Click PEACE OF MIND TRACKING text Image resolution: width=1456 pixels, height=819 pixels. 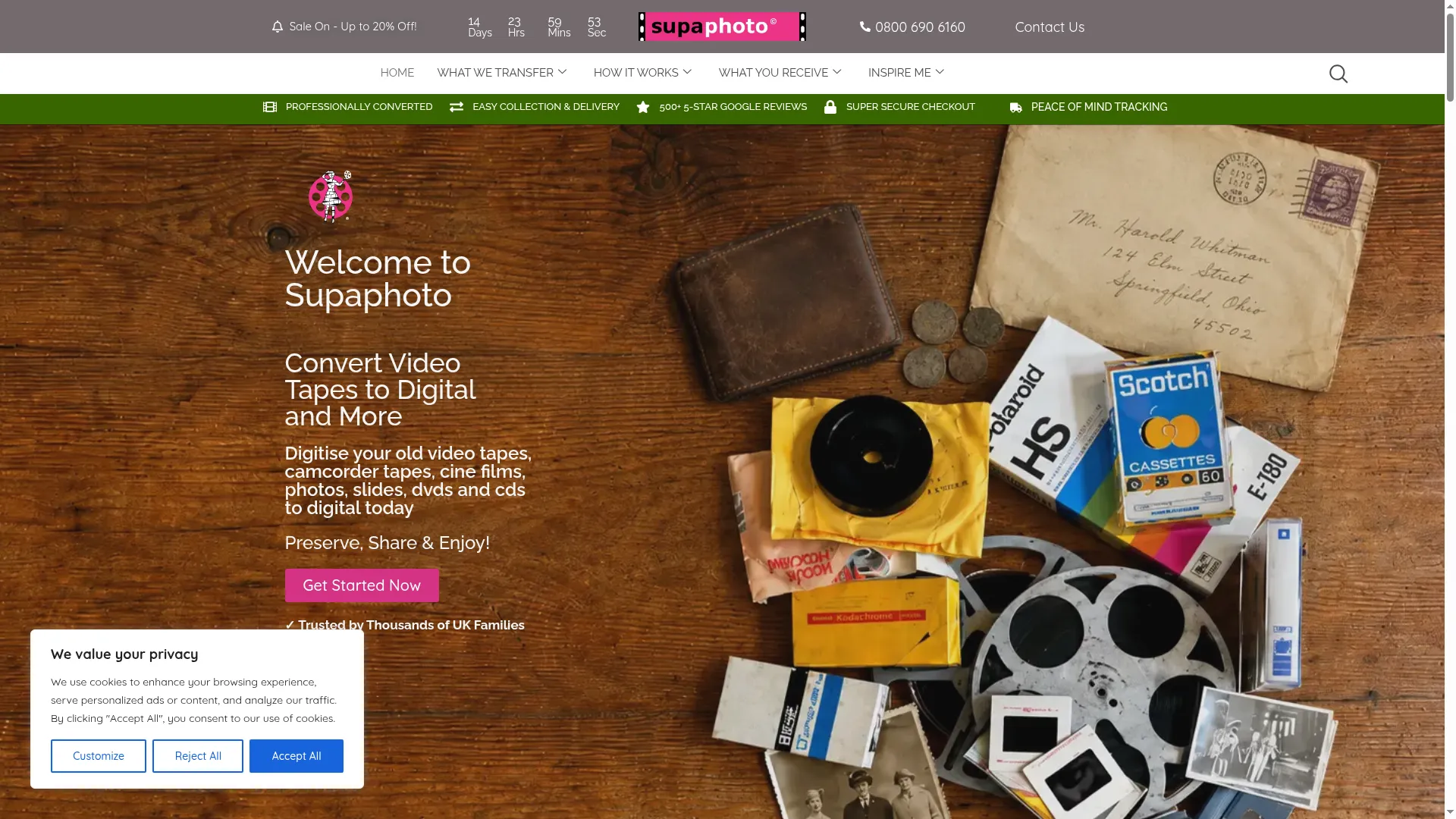pyautogui.click(x=1099, y=107)
